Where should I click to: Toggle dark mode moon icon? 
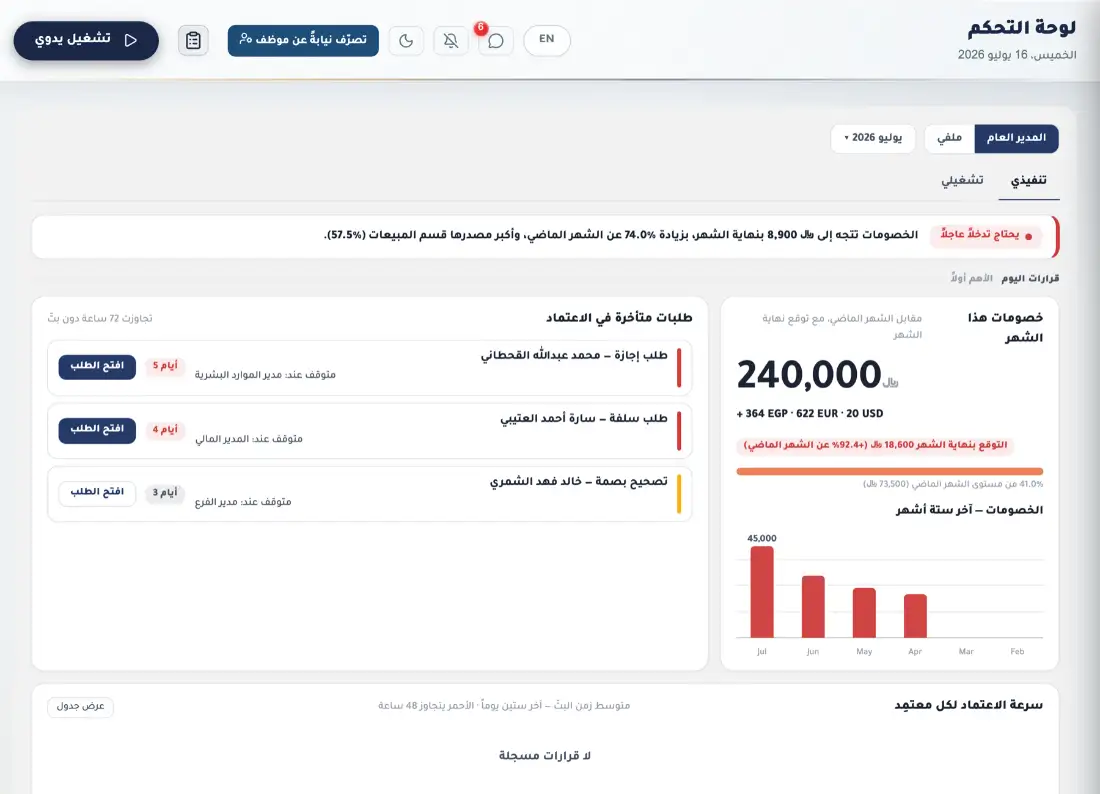[x=406, y=40]
